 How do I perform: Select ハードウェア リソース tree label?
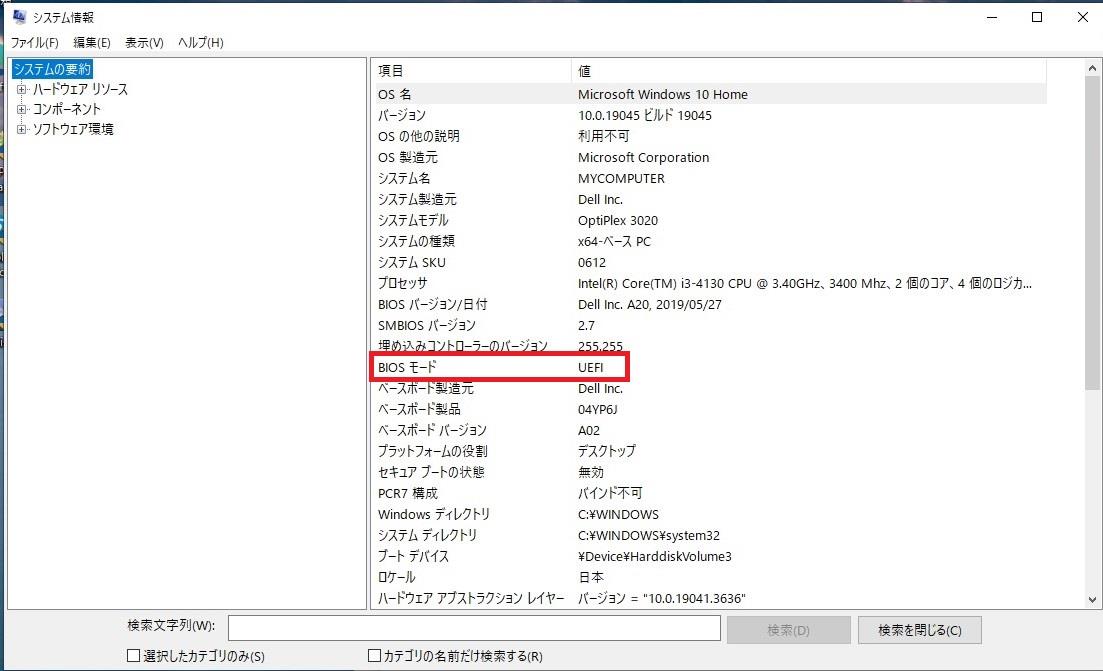tap(80, 89)
